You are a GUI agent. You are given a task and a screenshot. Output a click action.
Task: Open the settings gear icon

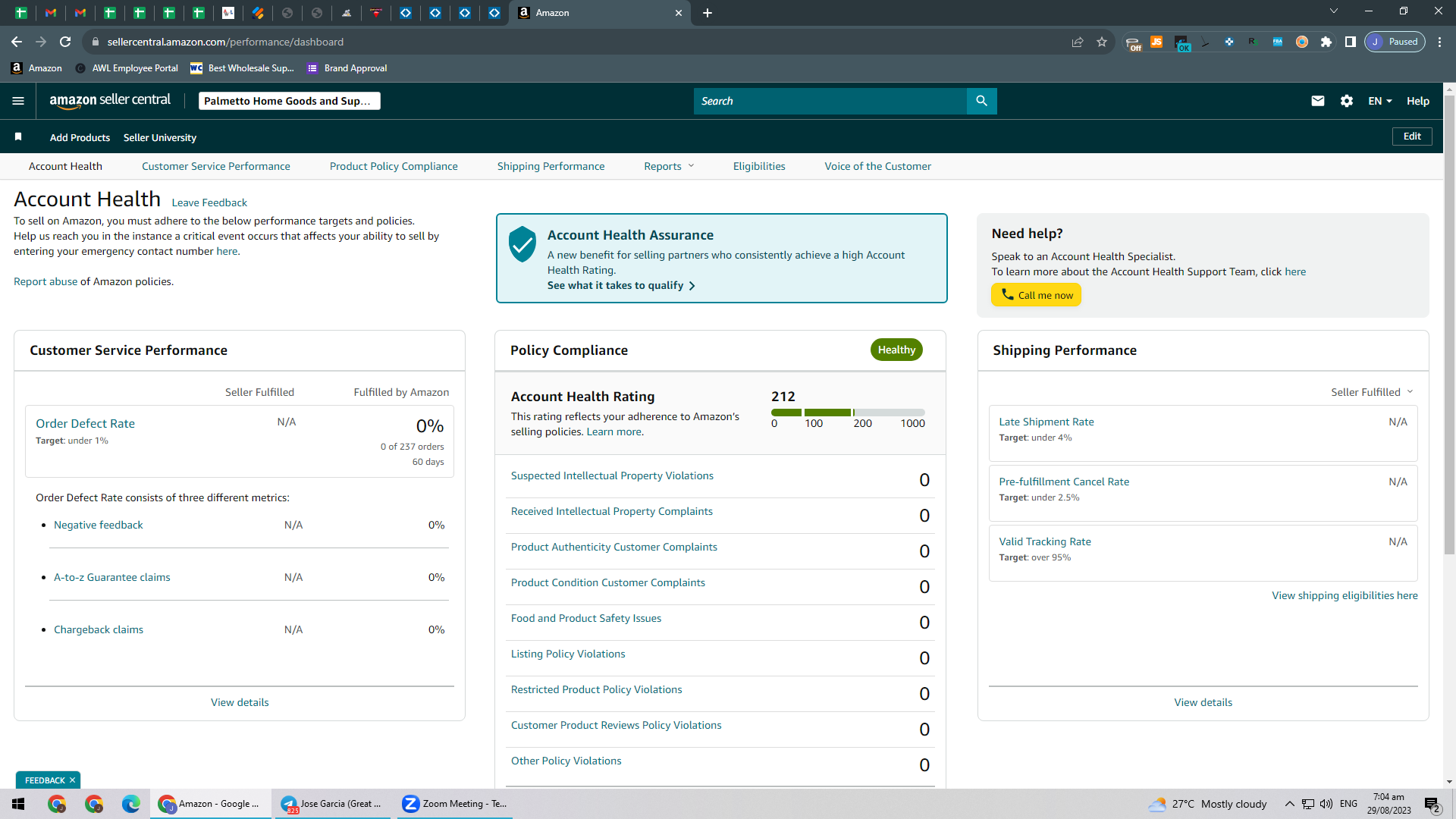[1347, 101]
